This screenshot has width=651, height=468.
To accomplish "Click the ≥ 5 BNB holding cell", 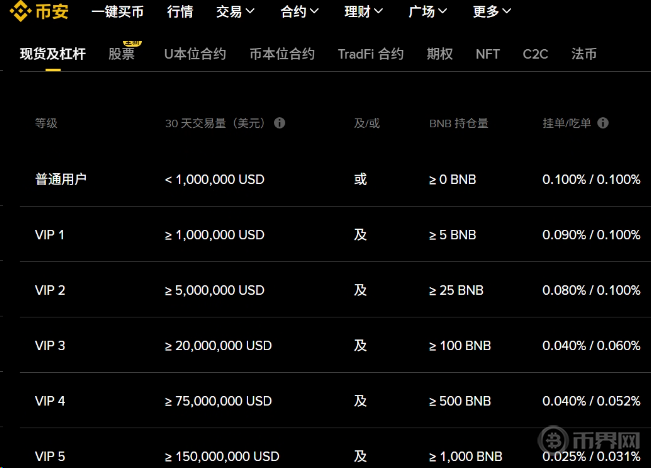I will click(x=453, y=235).
